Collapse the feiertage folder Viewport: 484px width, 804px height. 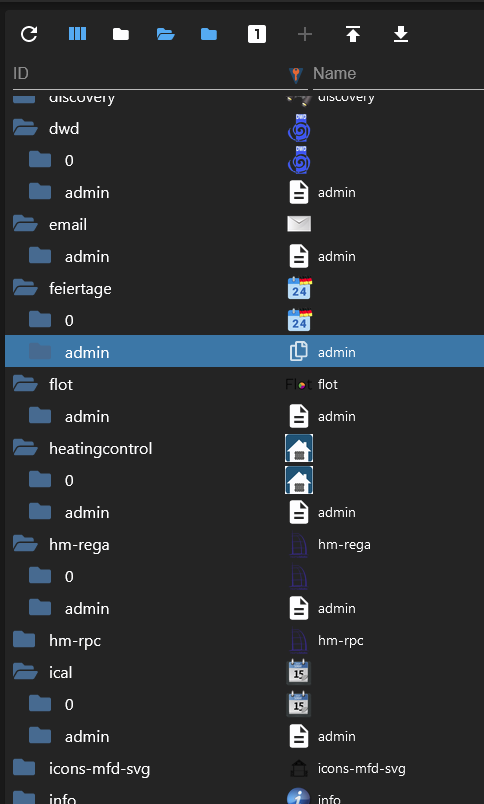click(x=25, y=288)
